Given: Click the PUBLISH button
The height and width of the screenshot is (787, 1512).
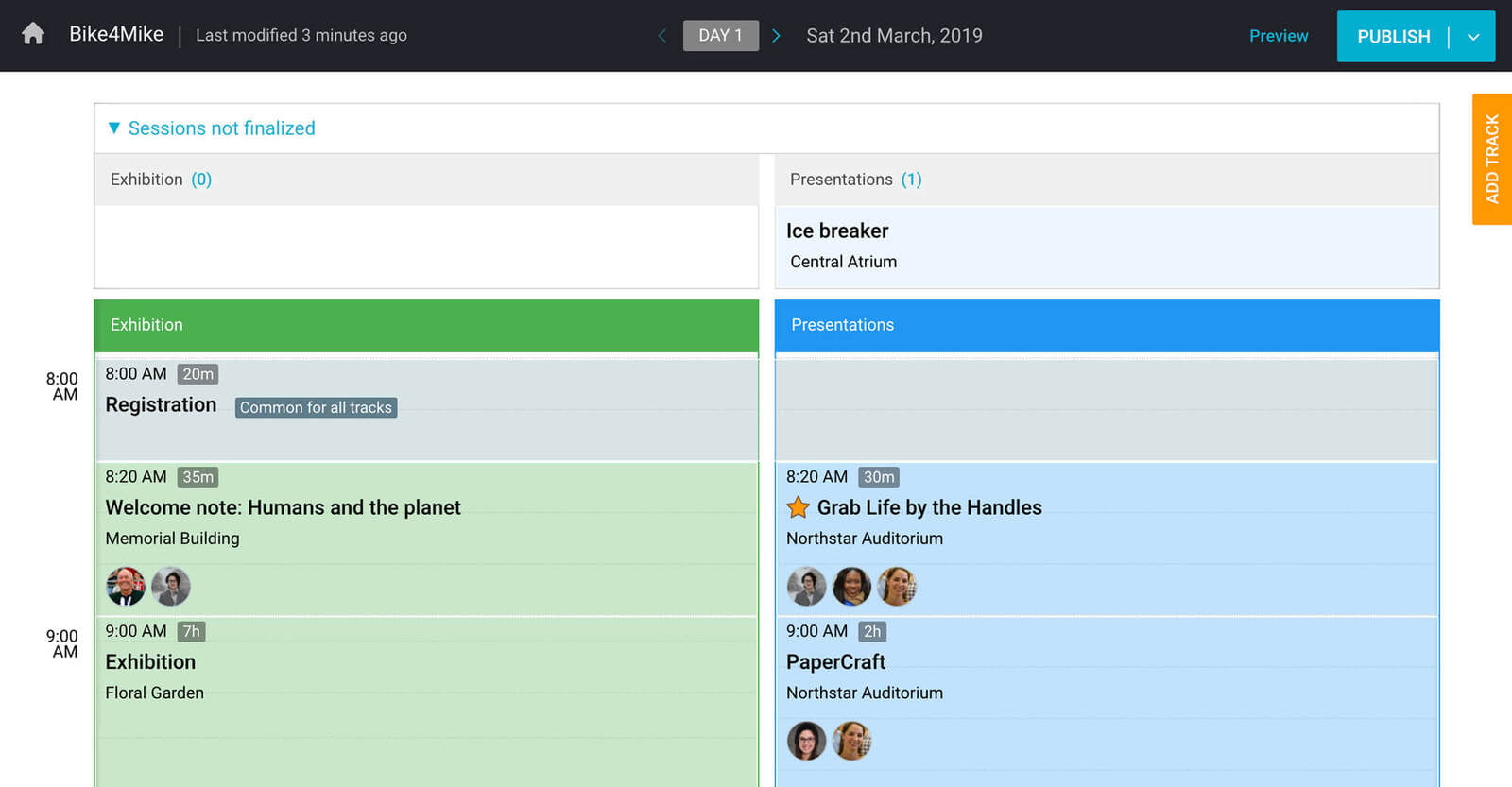Looking at the screenshot, I should coord(1394,37).
